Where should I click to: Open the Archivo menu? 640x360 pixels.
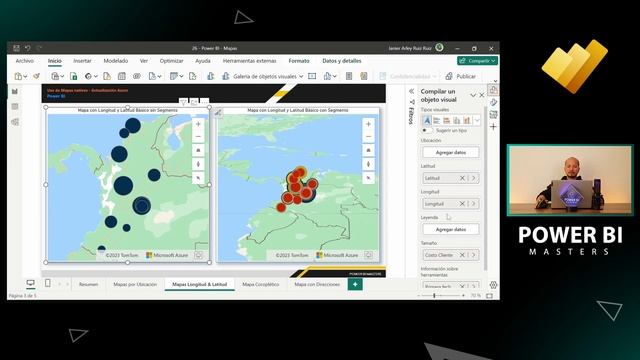point(24,61)
